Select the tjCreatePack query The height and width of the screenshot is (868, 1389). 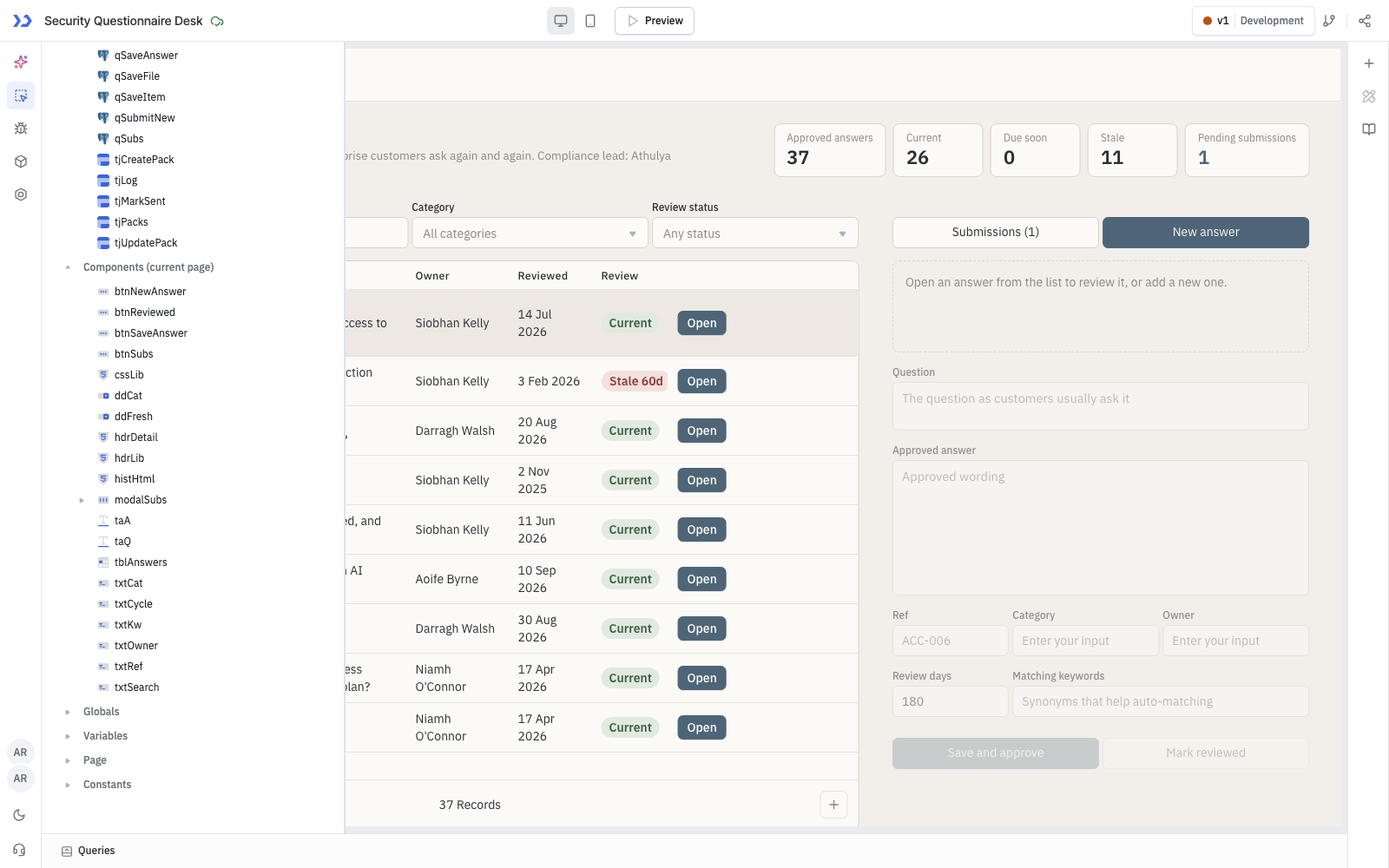click(144, 160)
